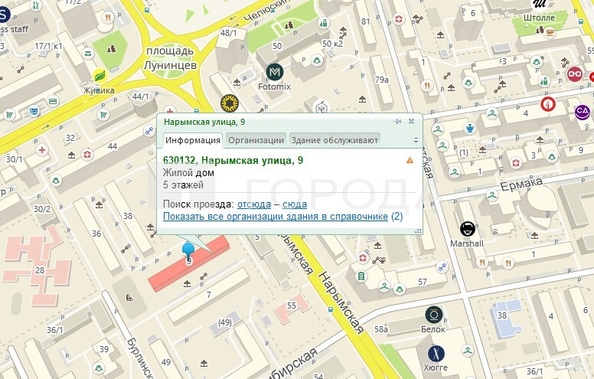The image size is (594, 379).
Task: Click the Хюгге dark blue icon
Action: 436,354
